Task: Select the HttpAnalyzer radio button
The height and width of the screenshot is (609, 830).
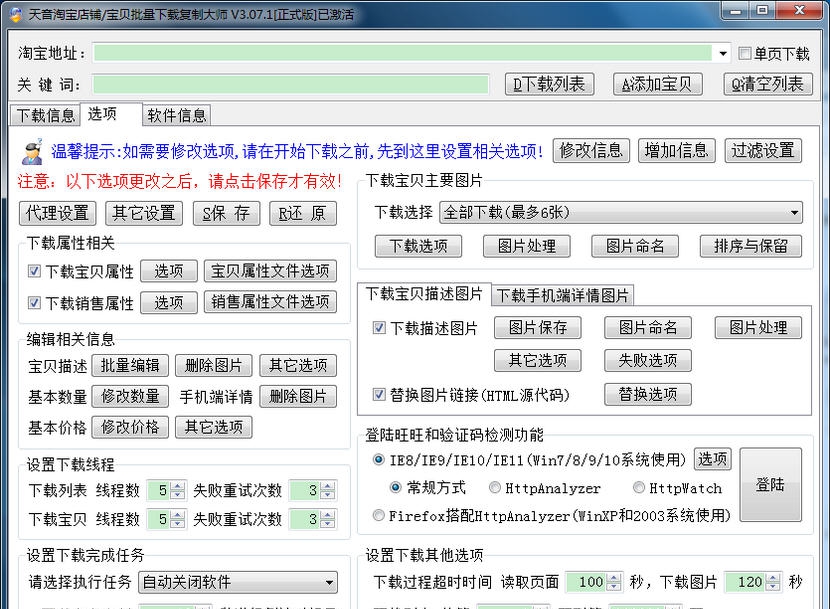Action: [495, 488]
